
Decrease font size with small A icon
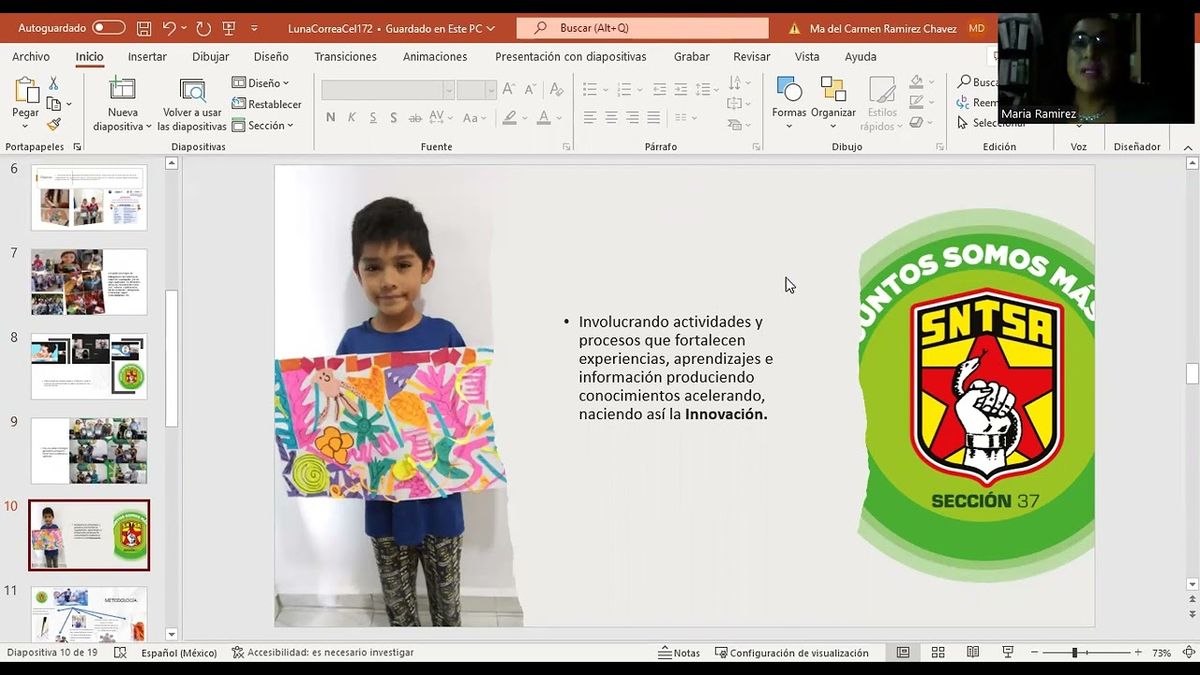point(531,90)
